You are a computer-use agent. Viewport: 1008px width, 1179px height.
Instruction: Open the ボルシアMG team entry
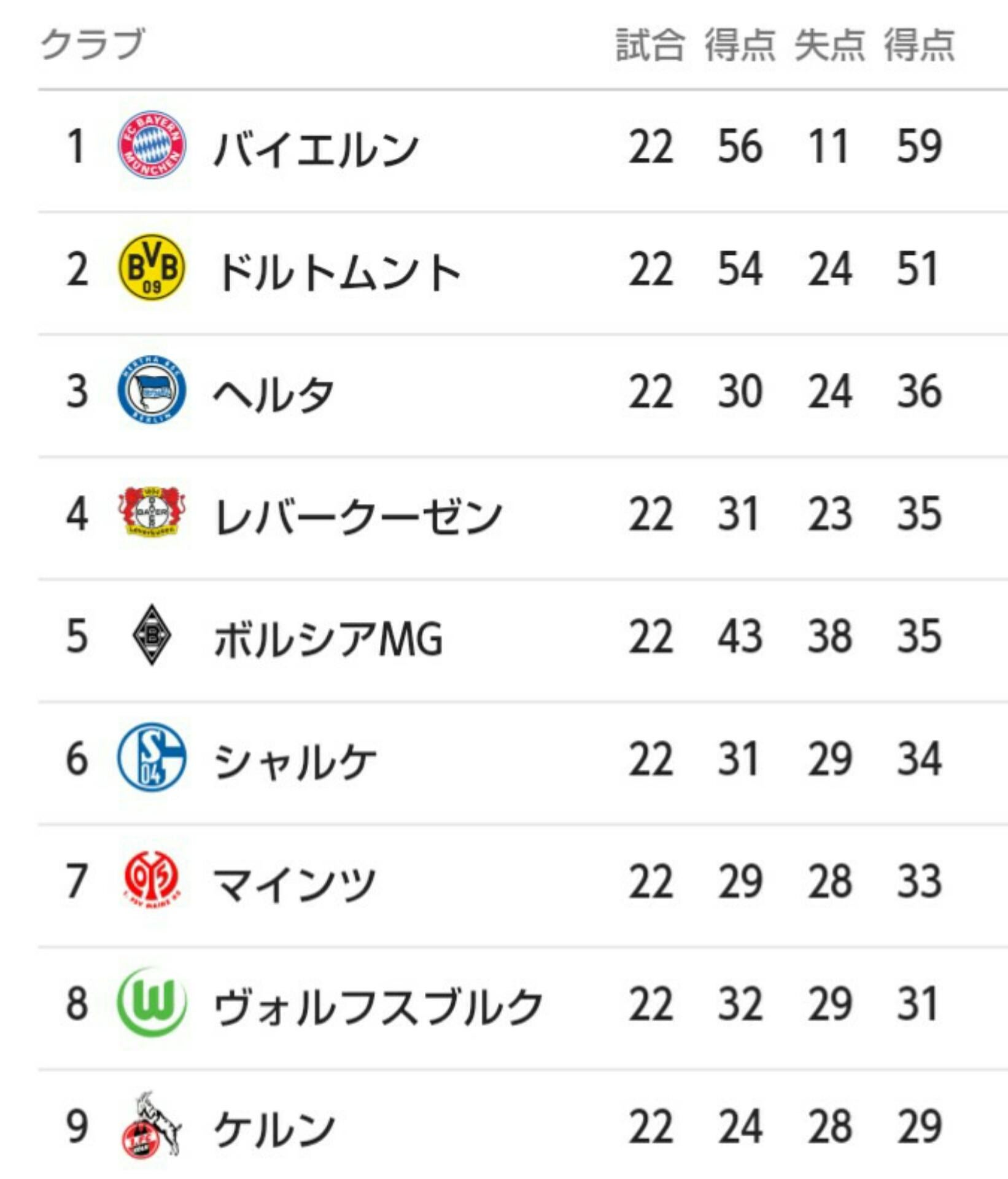coord(328,639)
